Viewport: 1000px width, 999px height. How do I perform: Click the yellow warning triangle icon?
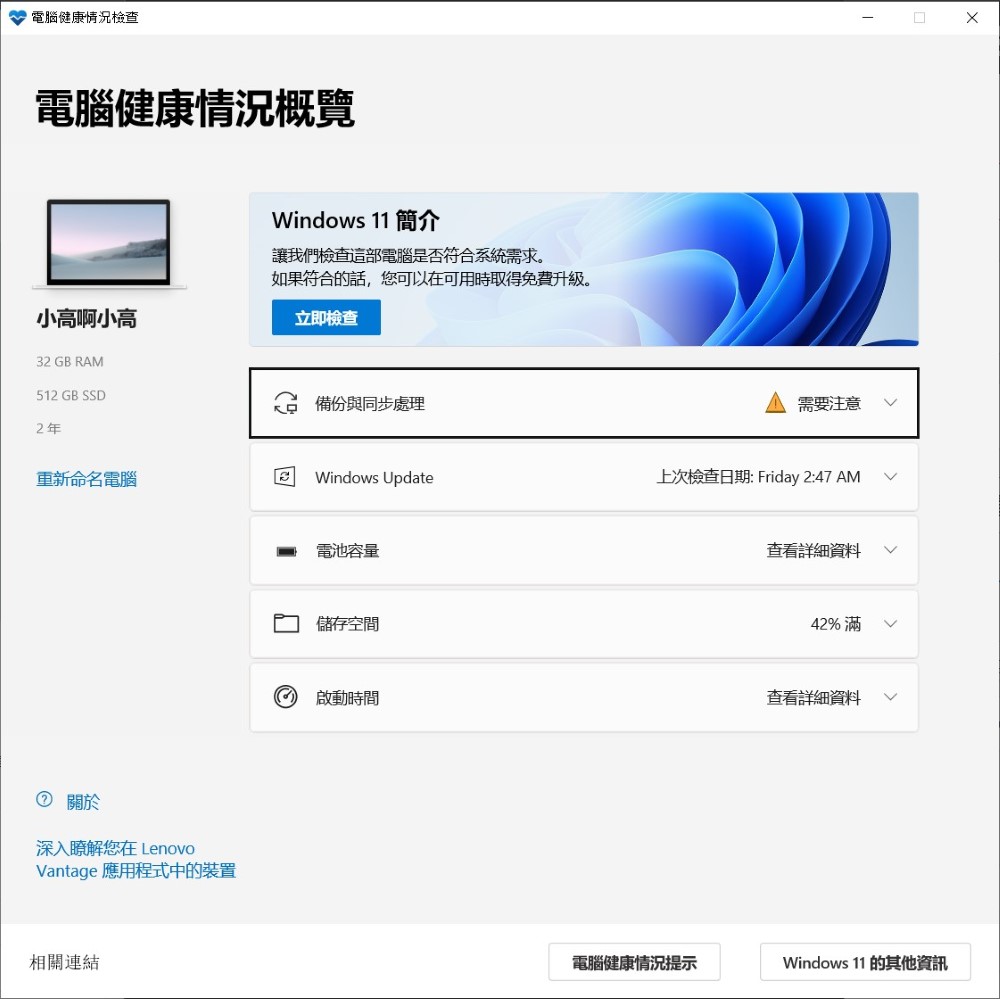click(775, 403)
